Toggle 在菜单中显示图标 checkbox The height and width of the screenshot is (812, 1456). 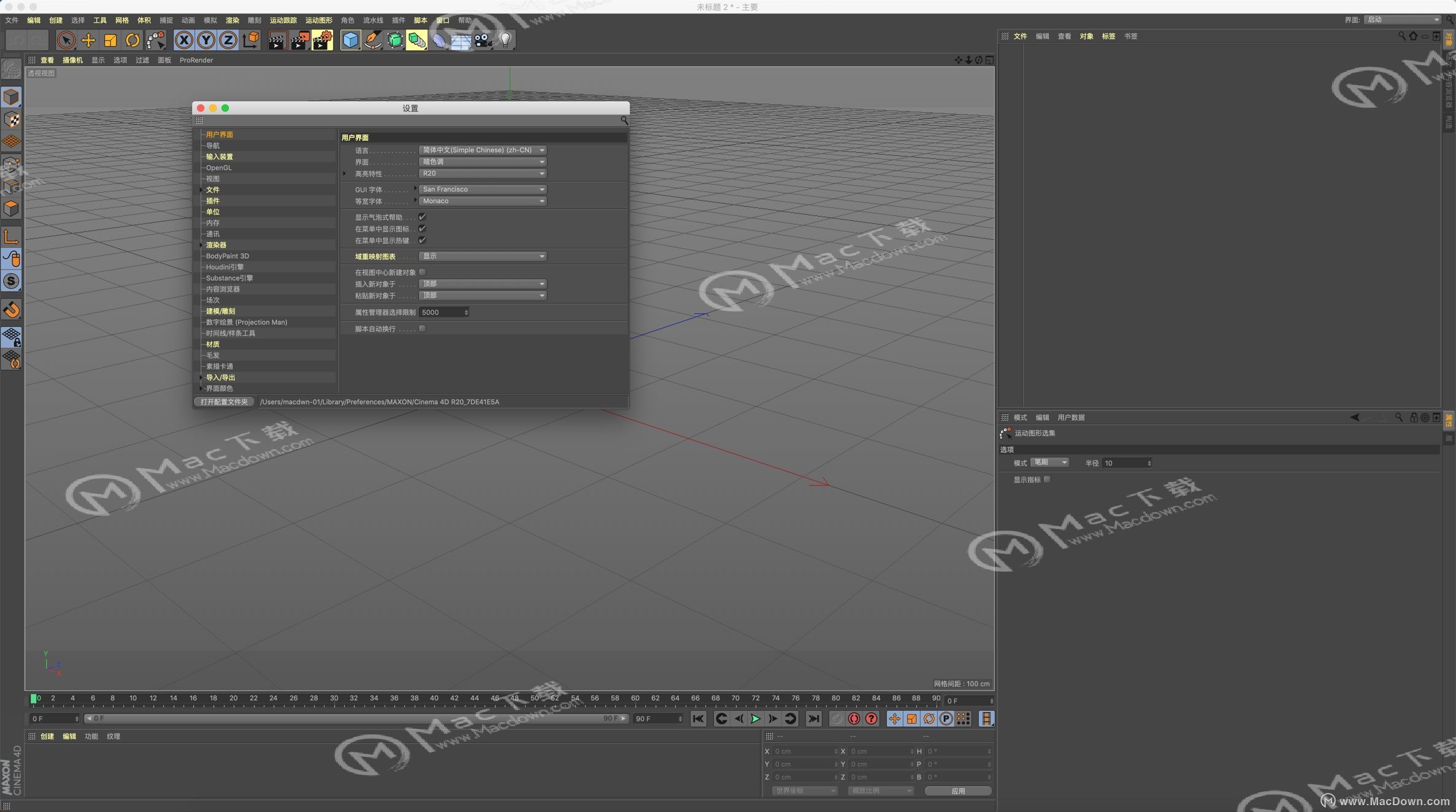coord(422,228)
